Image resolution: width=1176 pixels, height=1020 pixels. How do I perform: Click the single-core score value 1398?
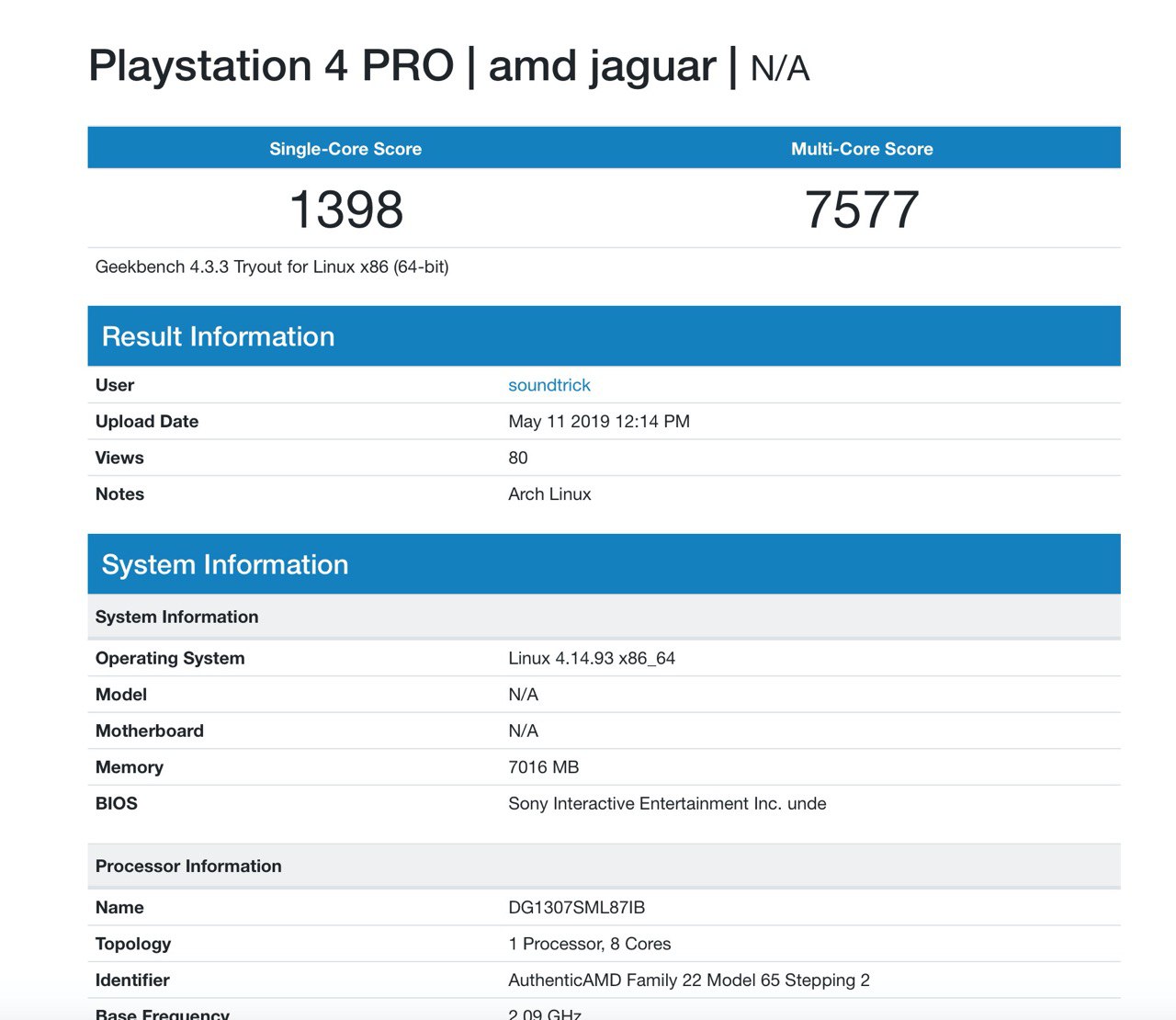tap(346, 210)
